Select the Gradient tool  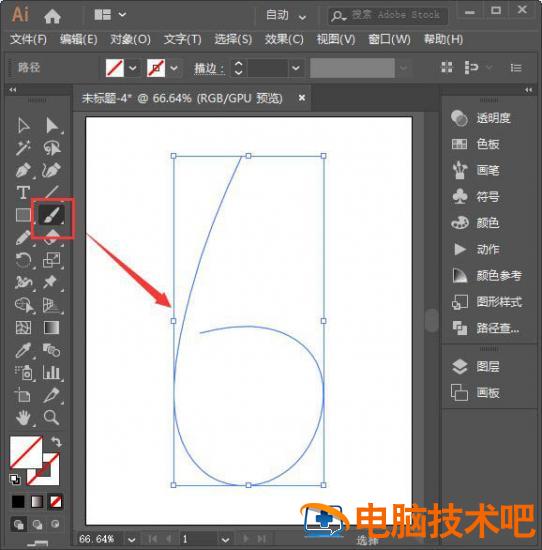52,328
